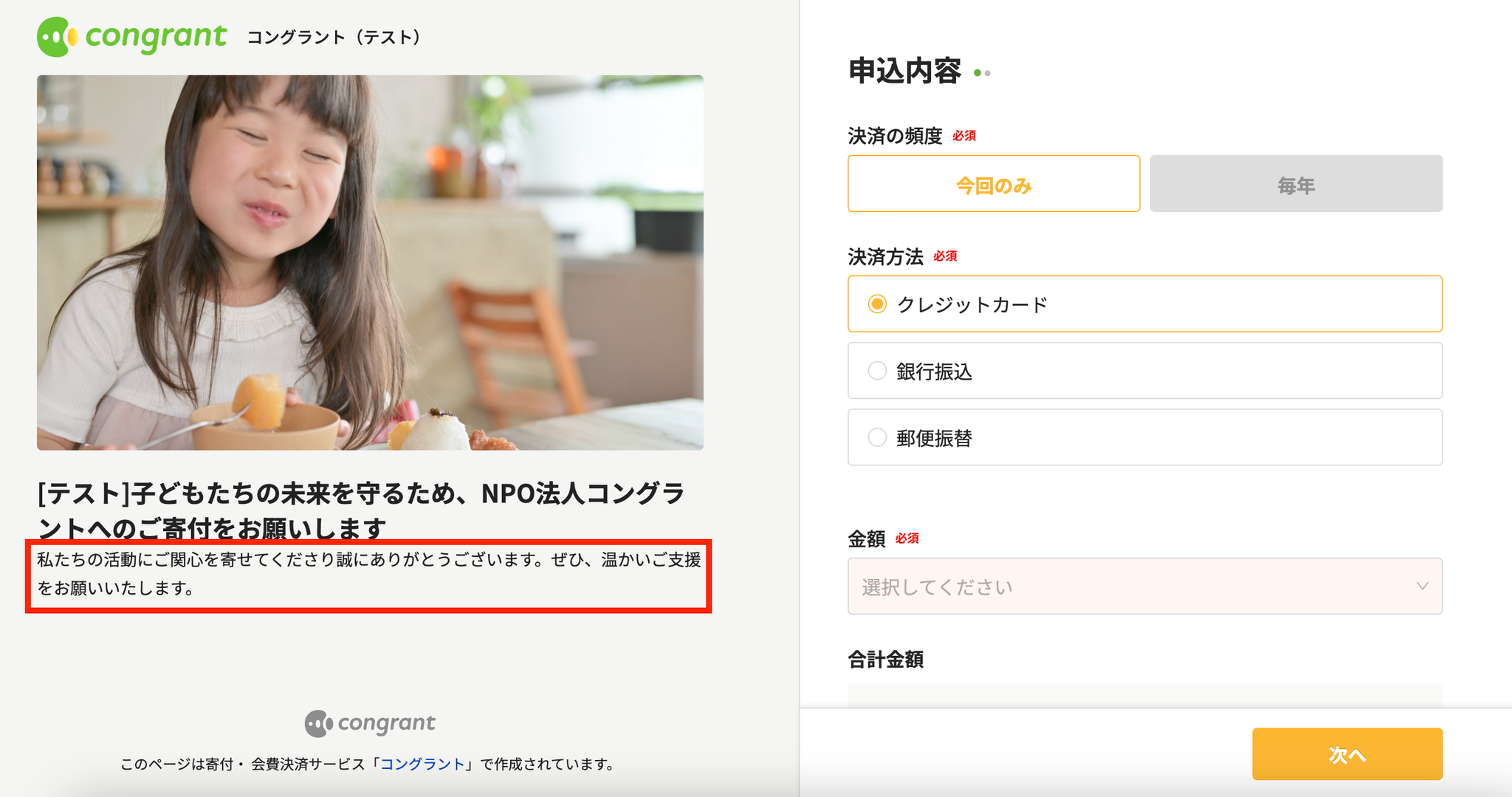
Task: Click the 金額 label
Action: 867,539
